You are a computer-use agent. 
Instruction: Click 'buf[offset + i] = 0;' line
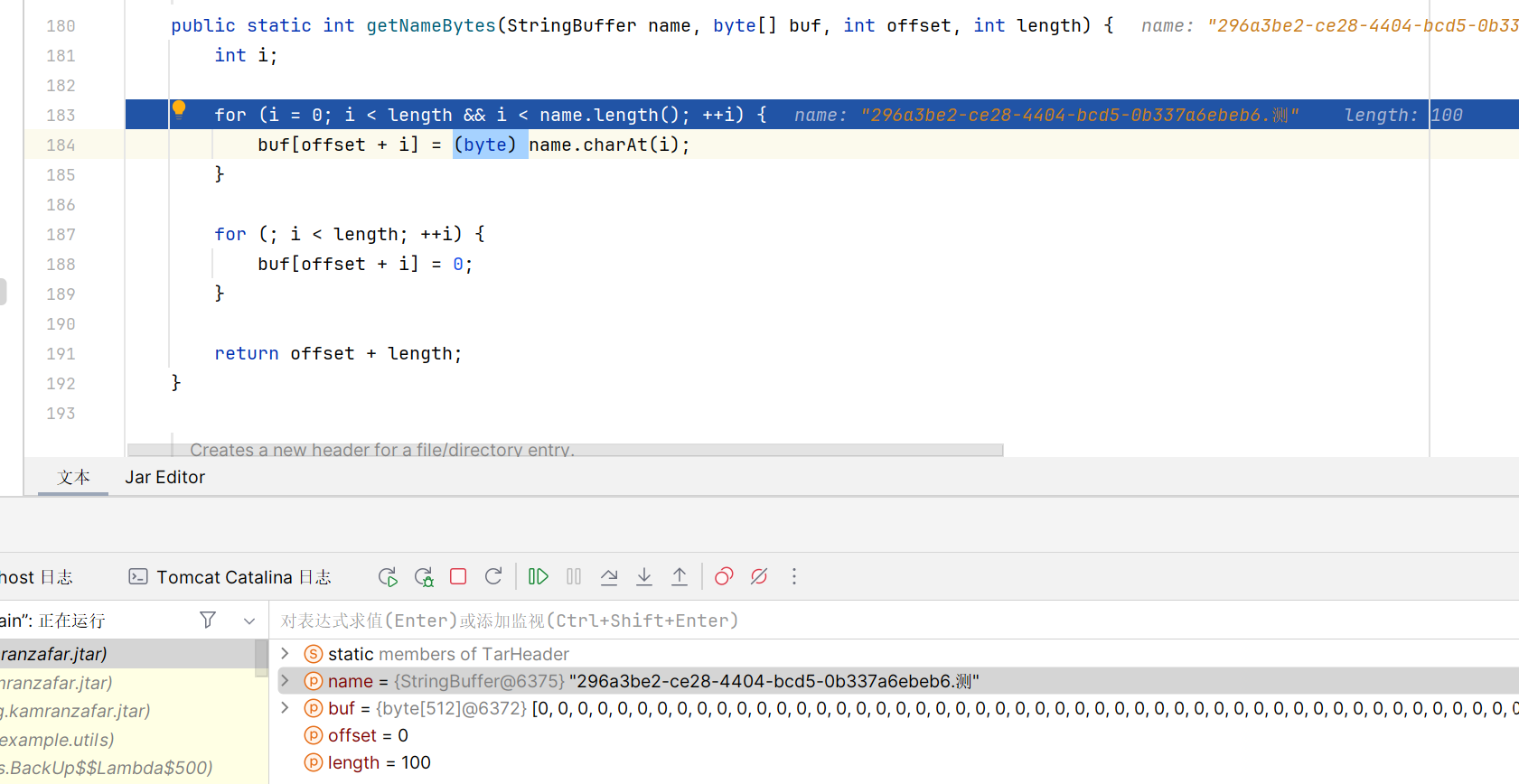(x=365, y=264)
